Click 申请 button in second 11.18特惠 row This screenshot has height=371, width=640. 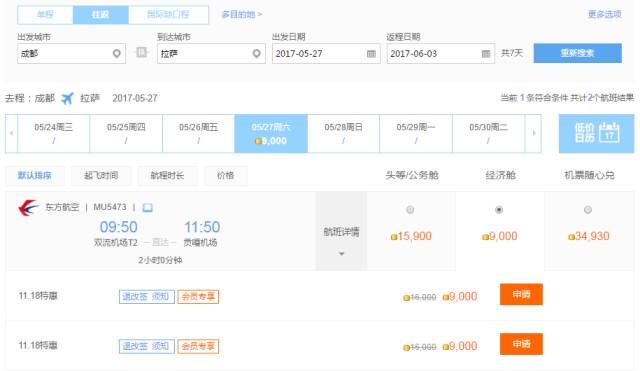click(521, 344)
